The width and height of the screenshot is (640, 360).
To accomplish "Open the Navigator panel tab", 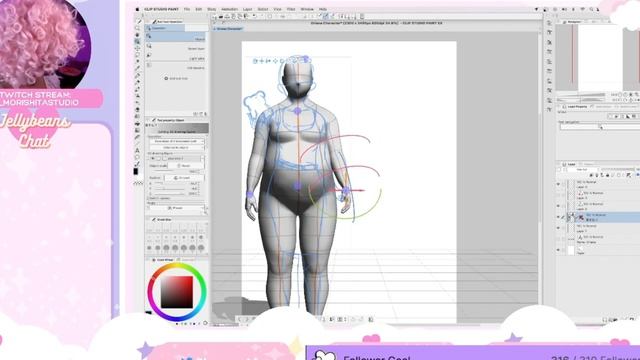I will (573, 22).
